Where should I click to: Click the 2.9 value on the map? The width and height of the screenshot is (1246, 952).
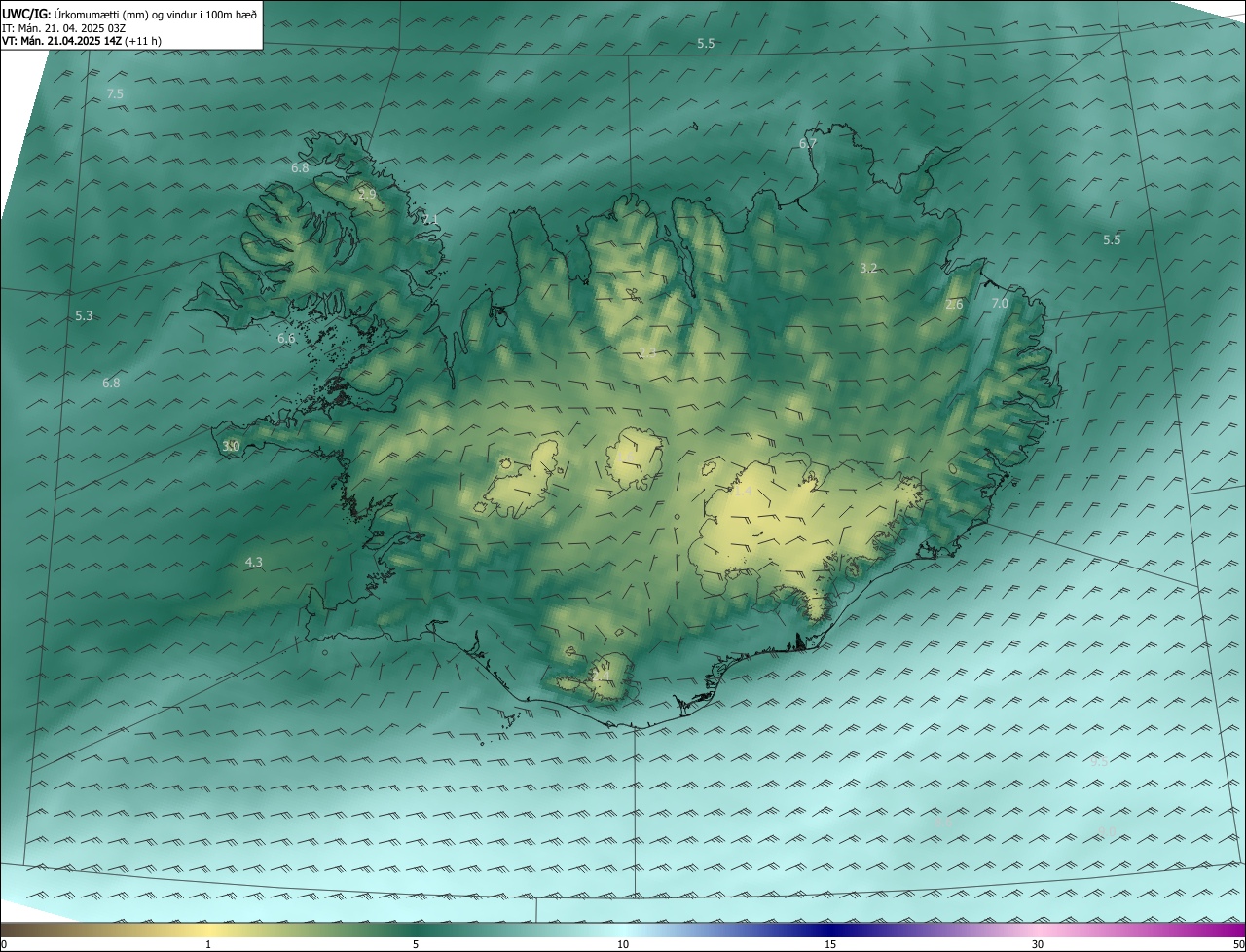pyautogui.click(x=367, y=195)
